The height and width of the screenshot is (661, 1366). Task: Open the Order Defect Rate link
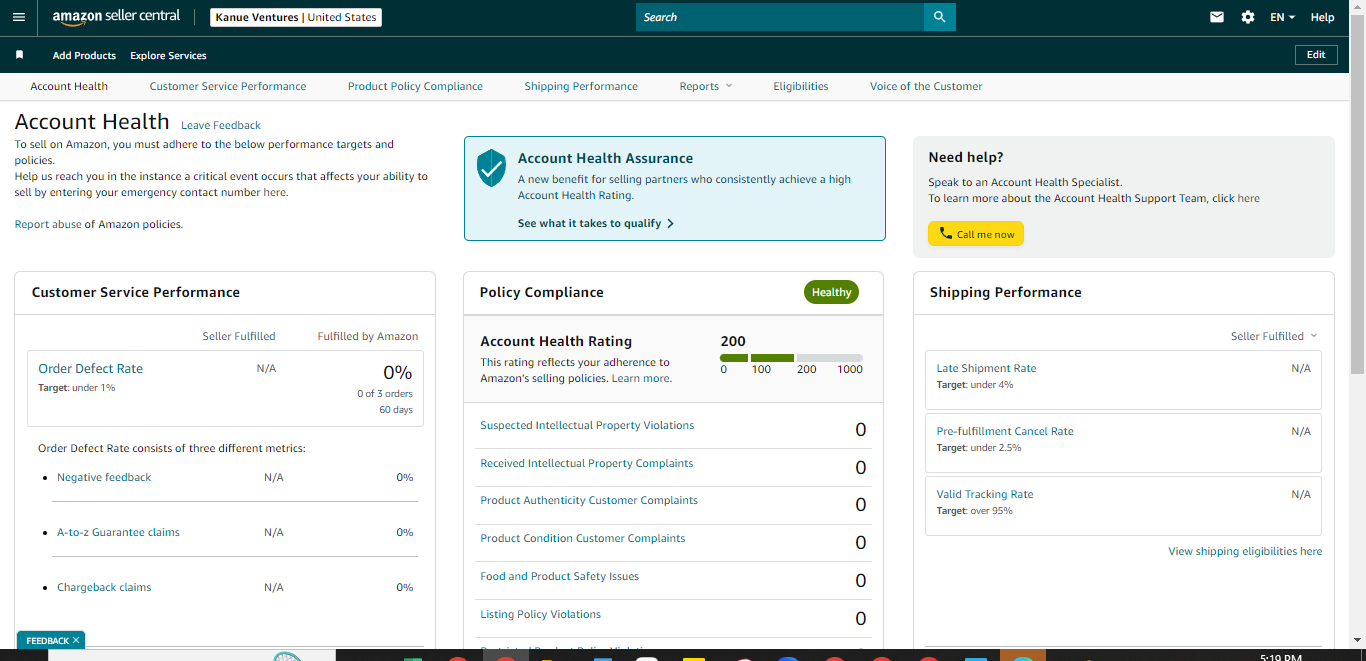(x=91, y=368)
